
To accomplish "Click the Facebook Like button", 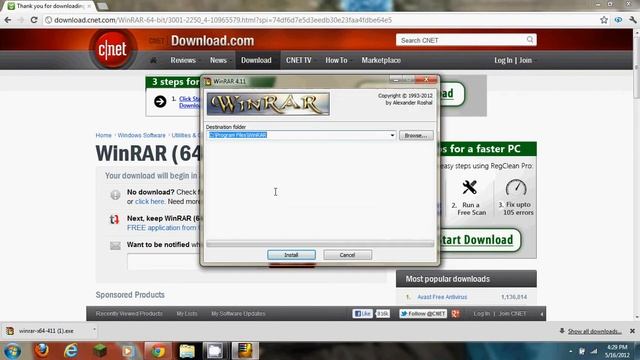I will pos(362,313).
